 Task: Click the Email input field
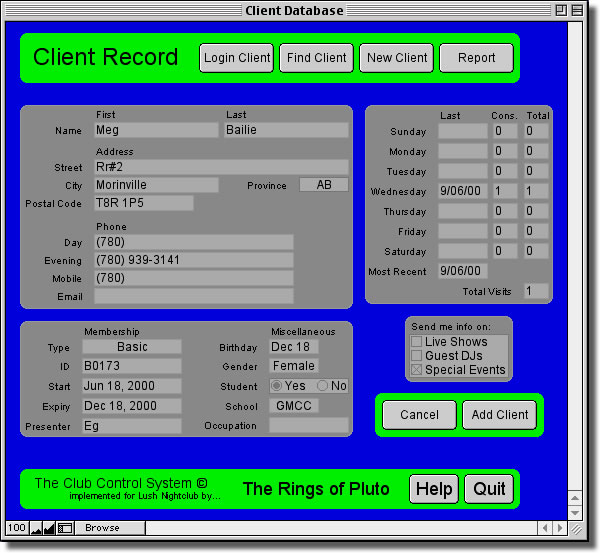[193, 296]
